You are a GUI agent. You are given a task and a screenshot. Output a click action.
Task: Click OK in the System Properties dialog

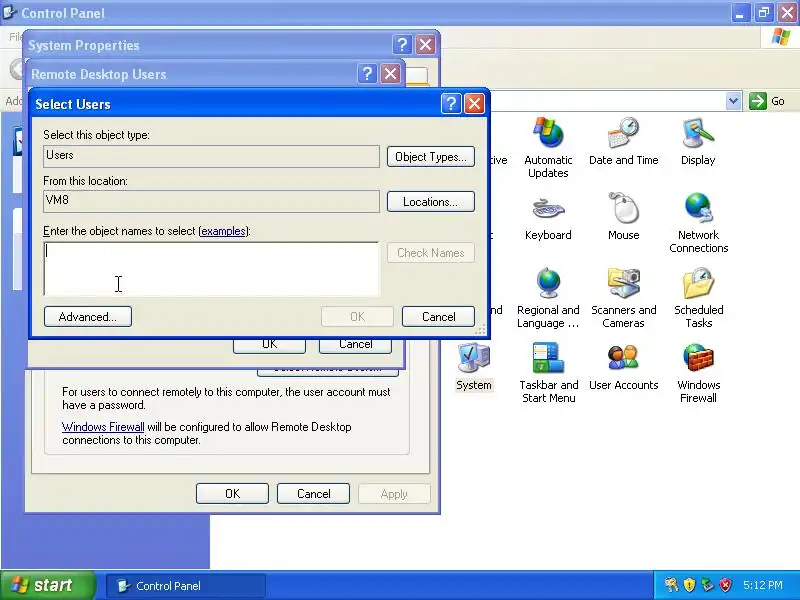(x=232, y=493)
